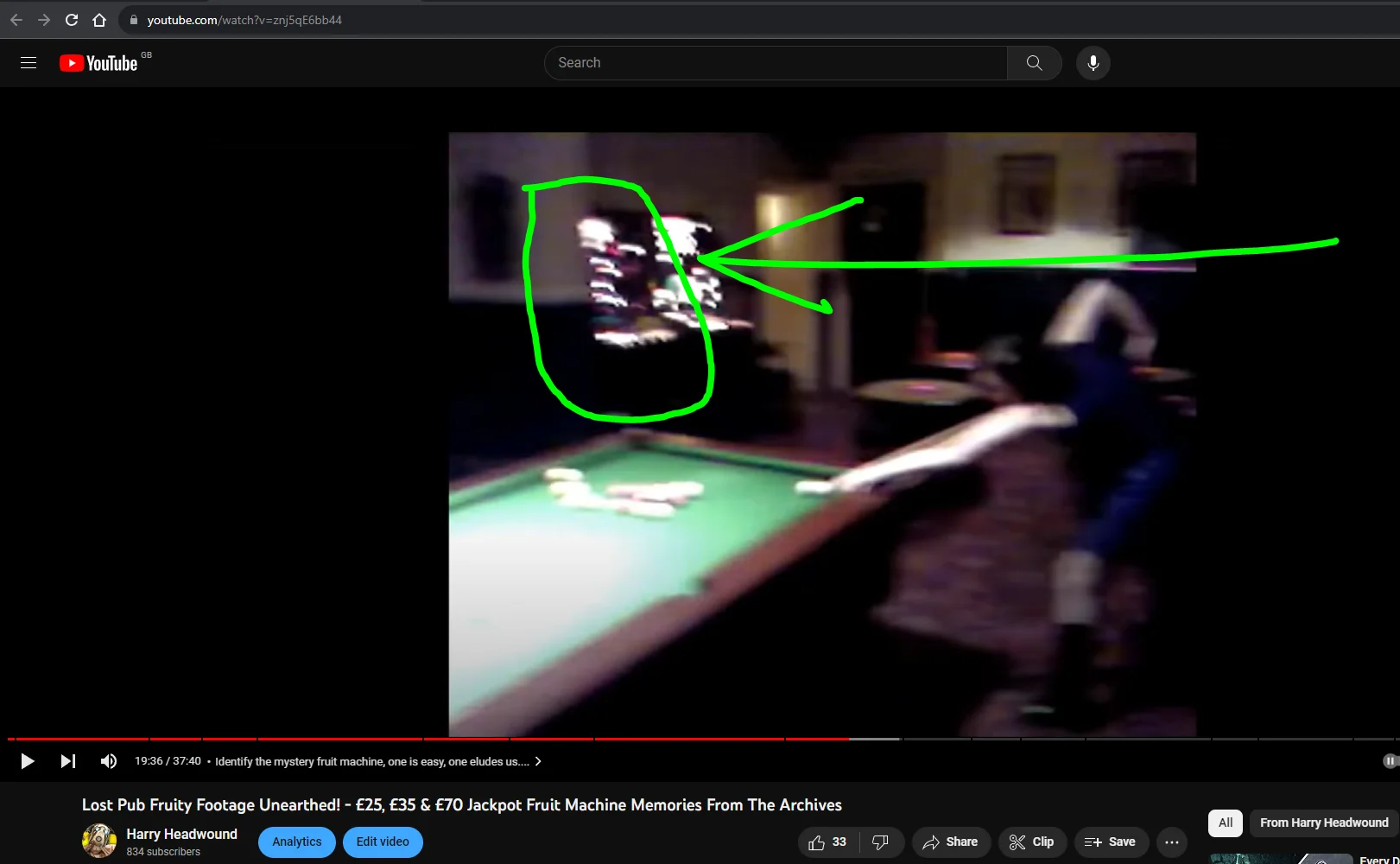Click the video frame to resume playback

(x=821, y=434)
